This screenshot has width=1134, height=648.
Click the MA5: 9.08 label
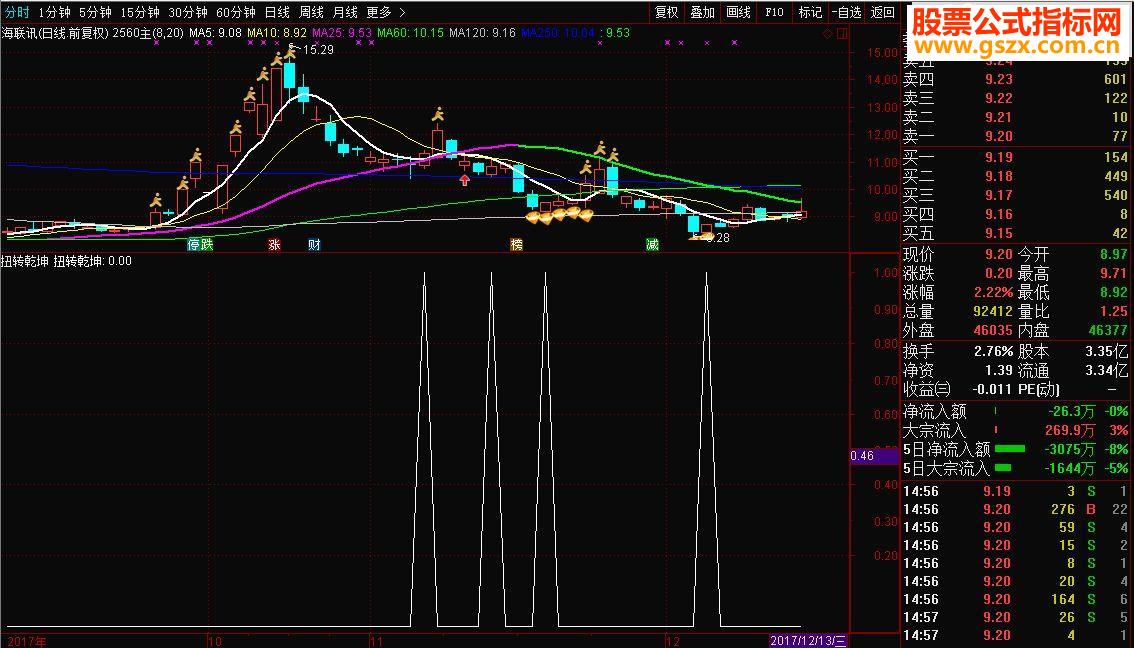[215, 33]
